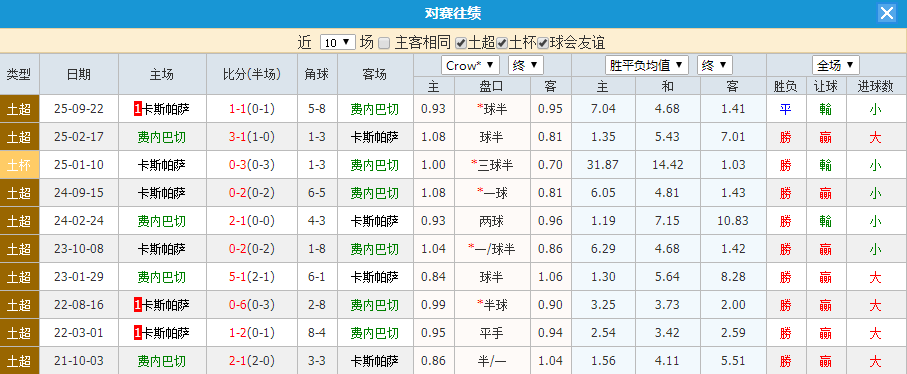Viewport: 907px width, 374px height.
Task: Close the 对赛往绩 dialog with X
Action: pyautogui.click(x=887, y=13)
